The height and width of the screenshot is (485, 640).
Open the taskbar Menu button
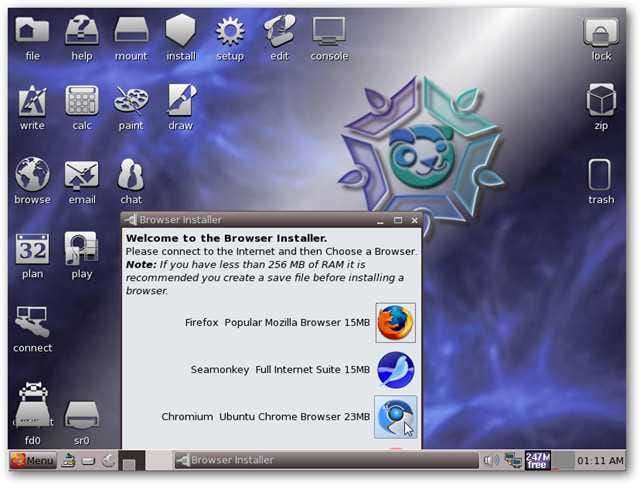(x=33, y=461)
